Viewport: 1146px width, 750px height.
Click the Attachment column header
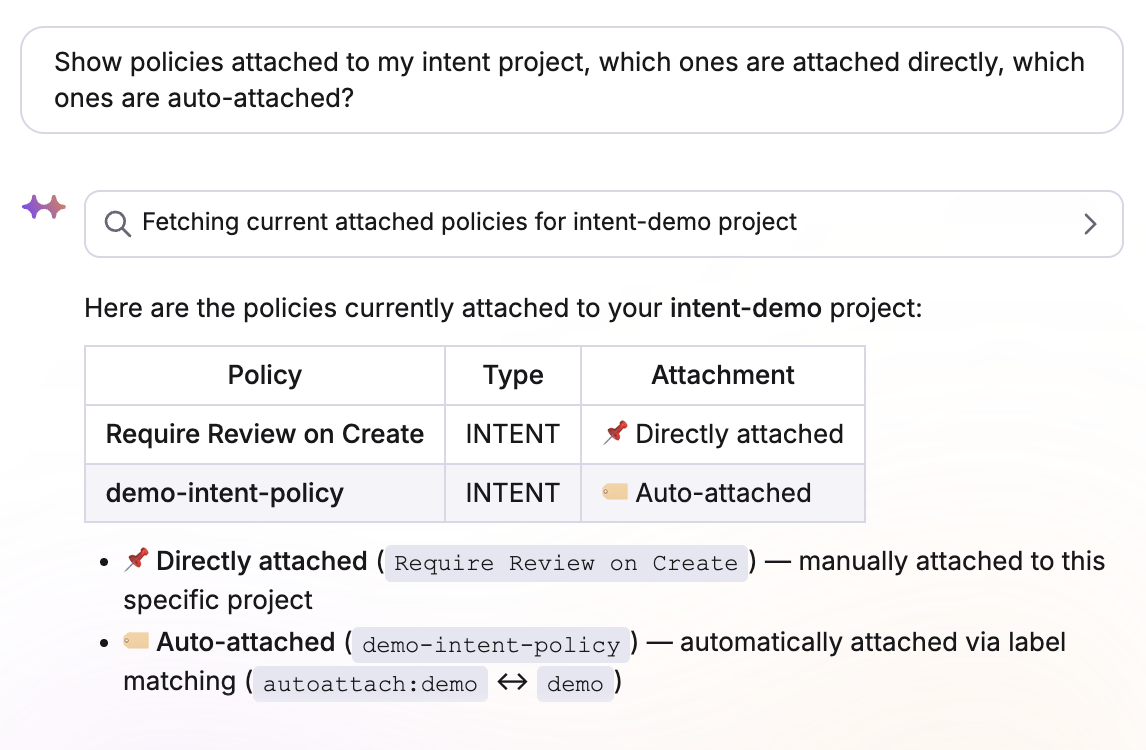click(723, 375)
